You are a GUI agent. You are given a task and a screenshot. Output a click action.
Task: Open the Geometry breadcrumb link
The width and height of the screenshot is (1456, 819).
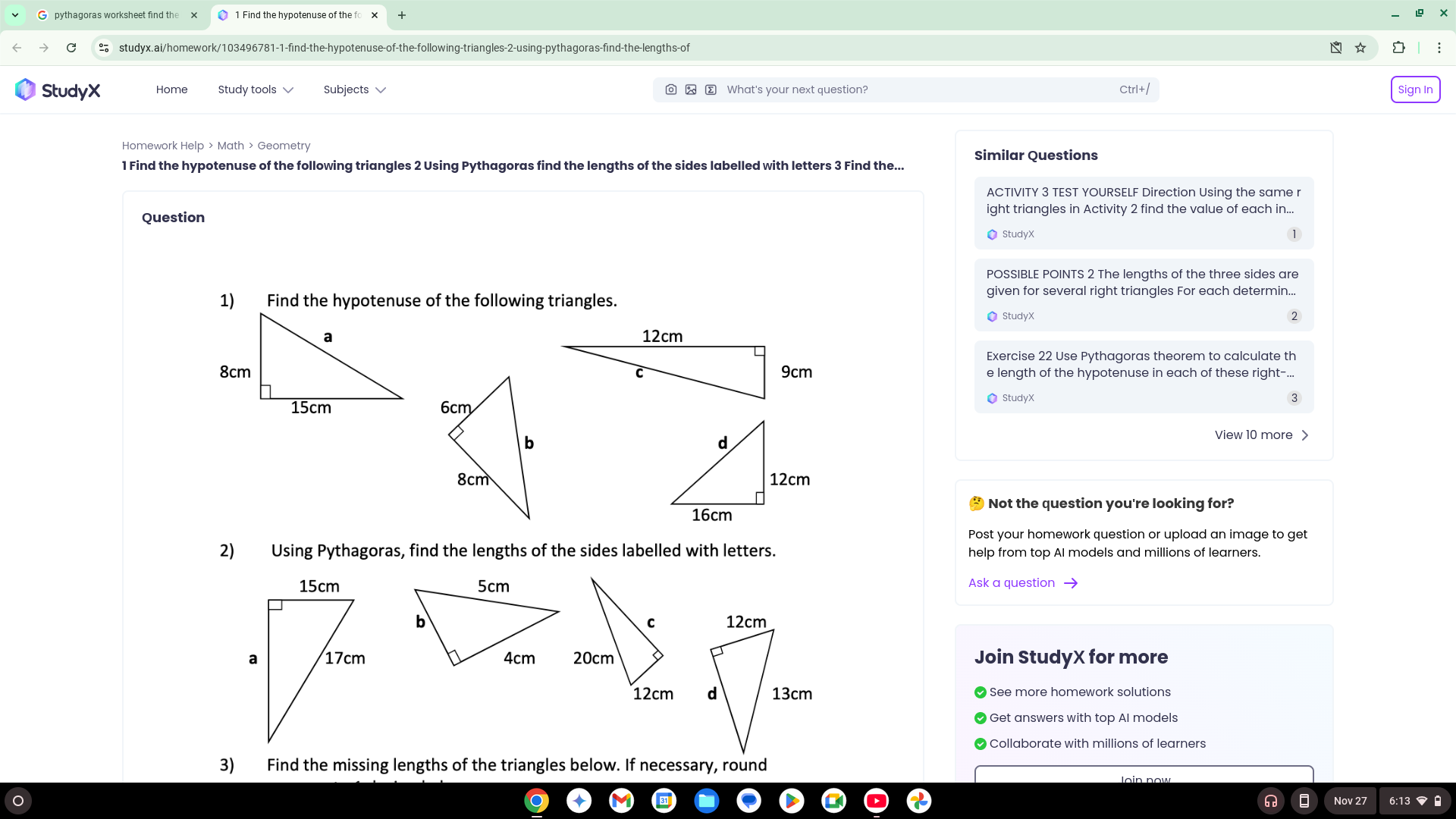(x=284, y=146)
